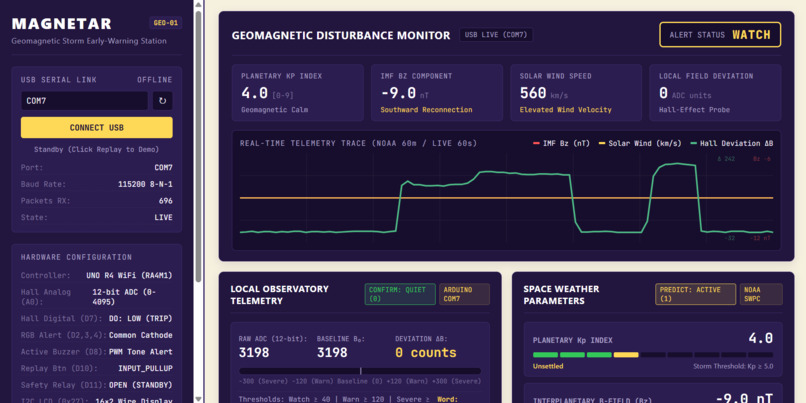Click the refresh ports icon next to COM7
The height and width of the screenshot is (403, 806).
(162, 101)
